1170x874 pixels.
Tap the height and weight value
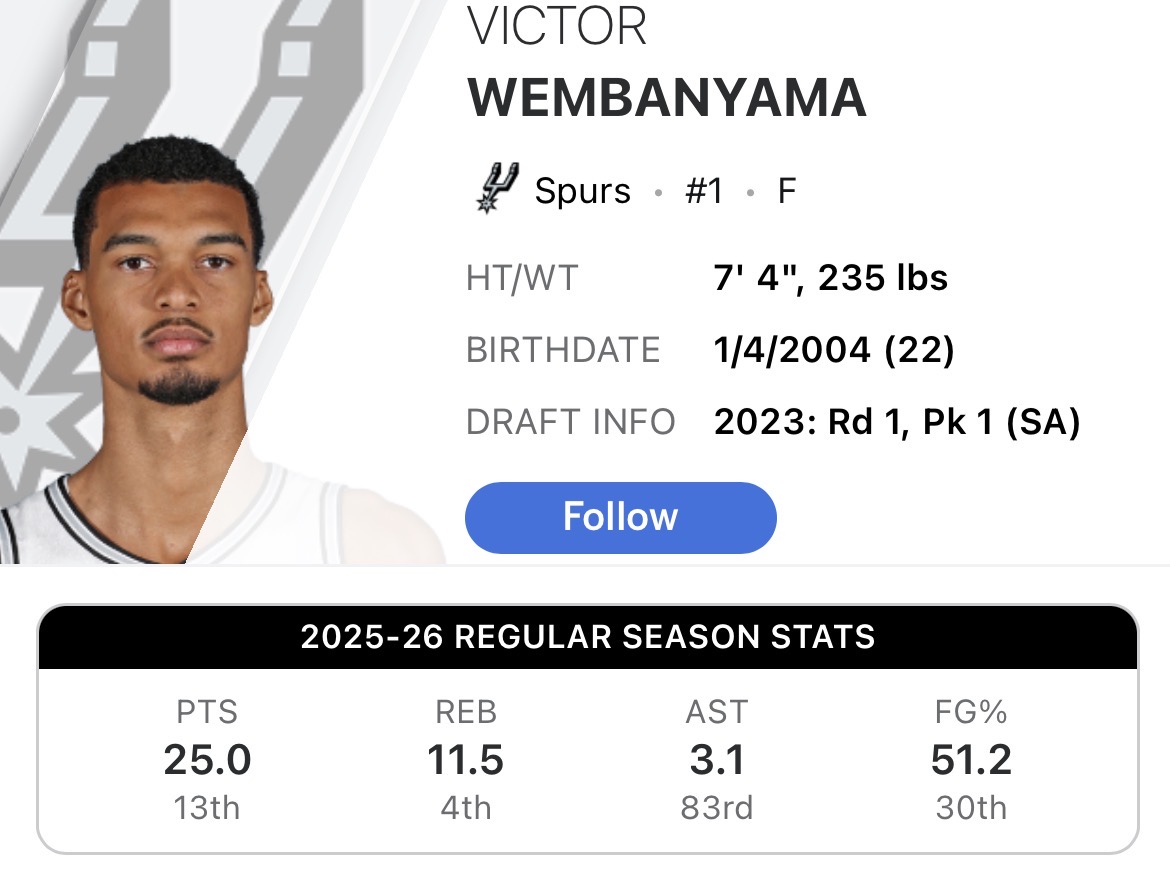[830, 278]
